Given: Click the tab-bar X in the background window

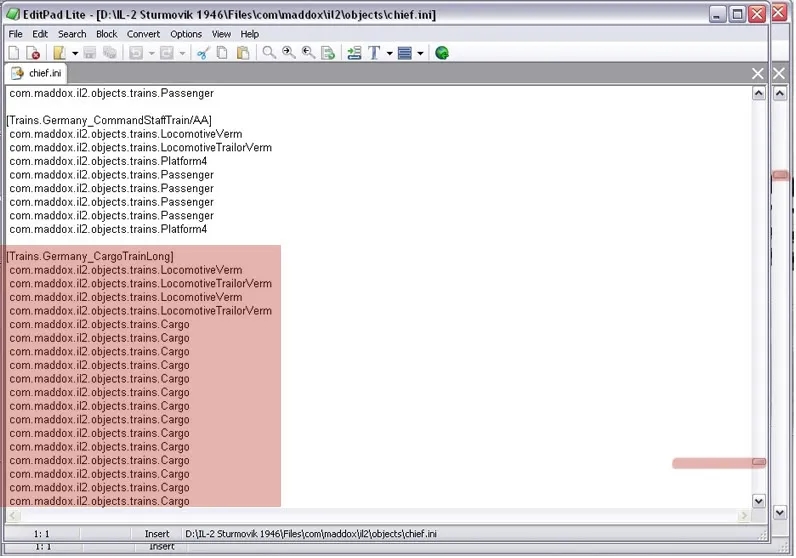Looking at the screenshot, I should click(x=779, y=74).
